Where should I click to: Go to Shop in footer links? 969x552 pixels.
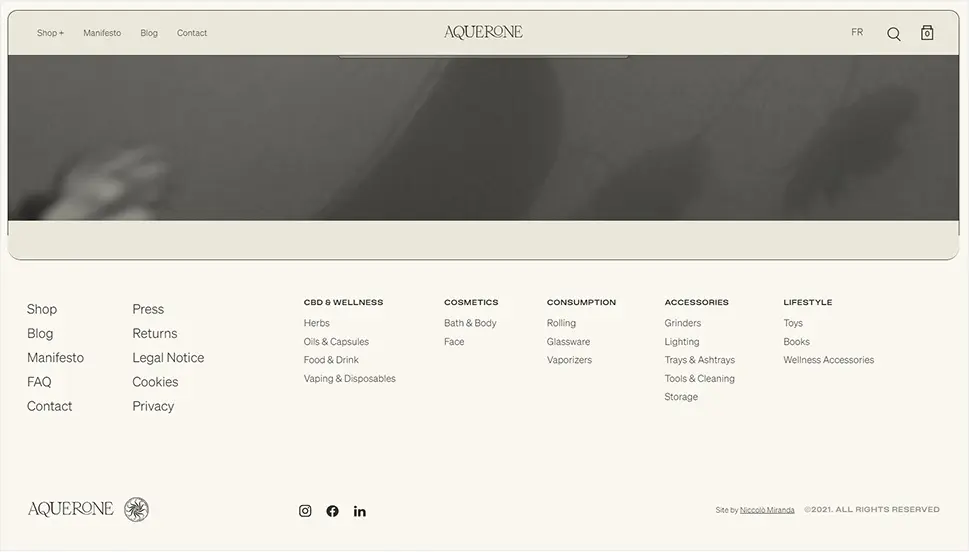coord(42,309)
